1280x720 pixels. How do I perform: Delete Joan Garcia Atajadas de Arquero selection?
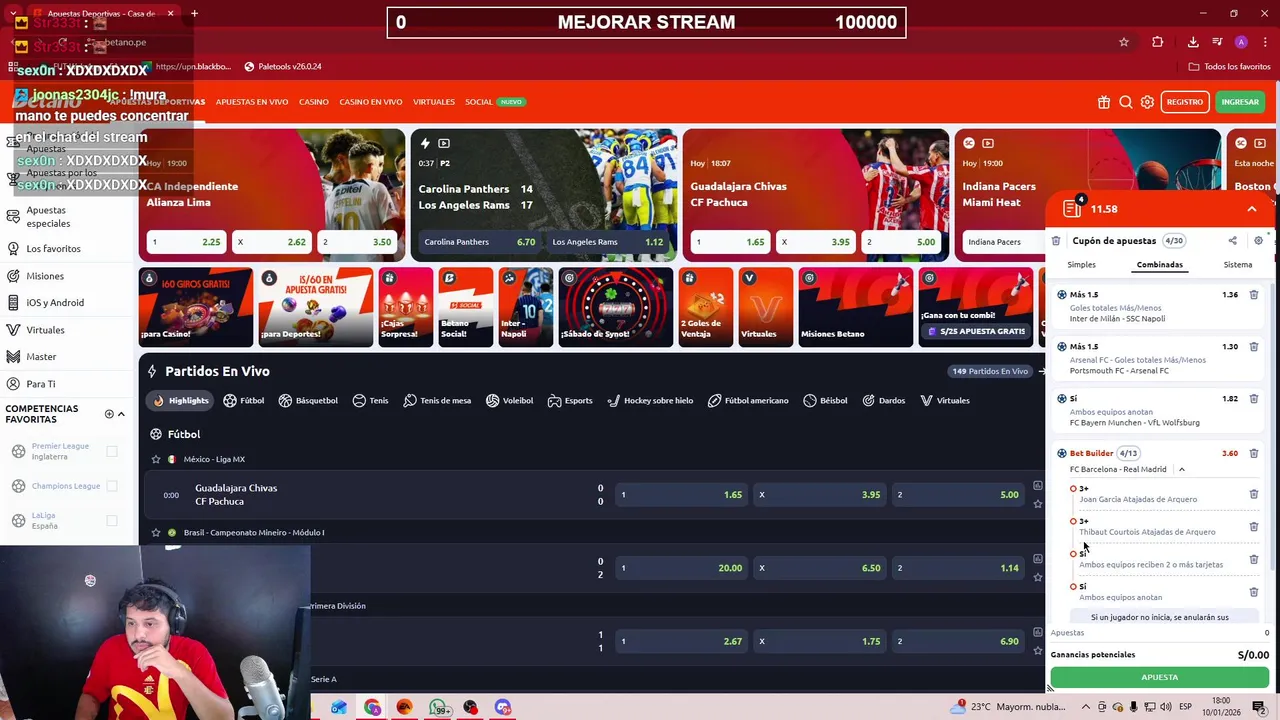pyautogui.click(x=1253, y=494)
